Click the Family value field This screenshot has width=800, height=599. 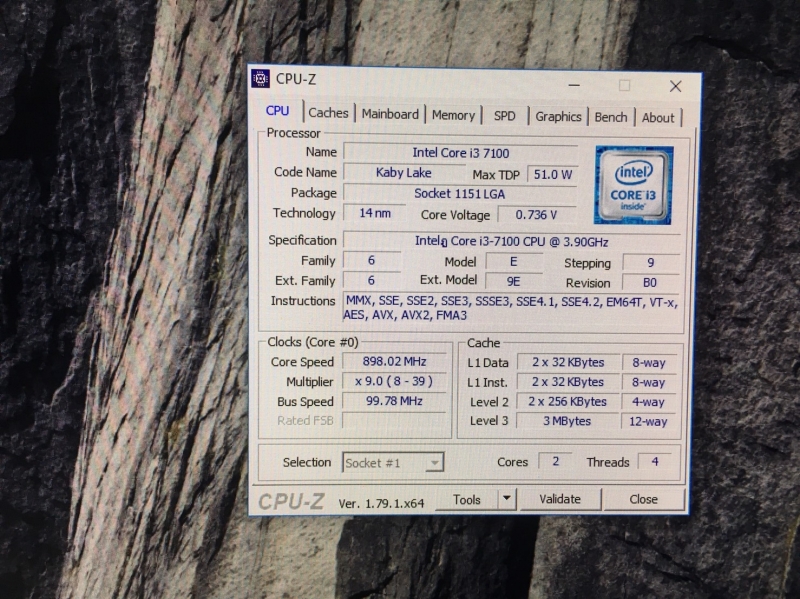coord(371,261)
